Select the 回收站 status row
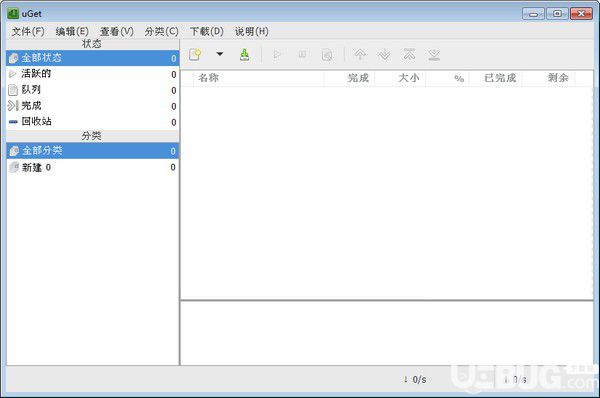The width and height of the screenshot is (600, 398). coord(92,122)
